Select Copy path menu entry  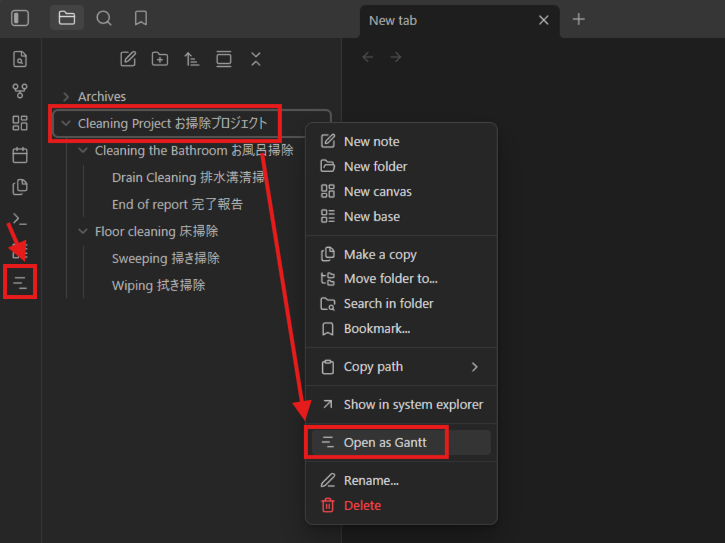click(x=401, y=367)
